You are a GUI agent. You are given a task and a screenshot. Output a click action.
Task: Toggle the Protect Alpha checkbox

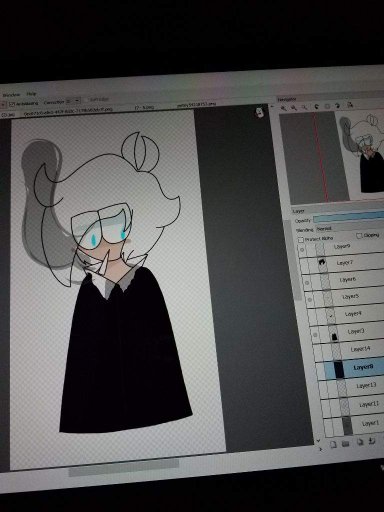click(301, 240)
